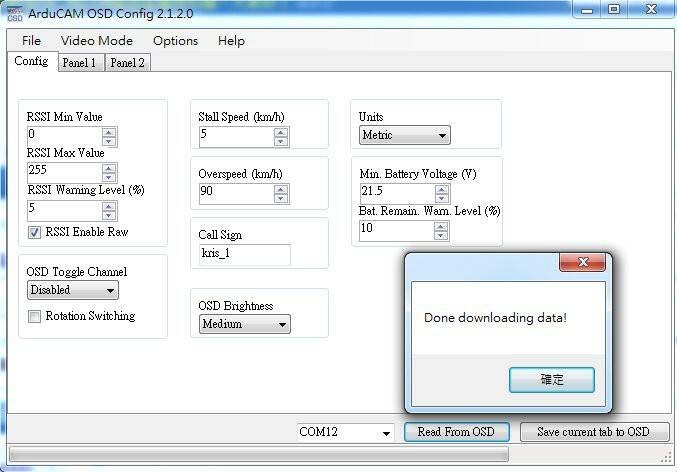This screenshot has height=472, width=677.
Task: Increase Stall Speed with up arrow
Action: 281,132
